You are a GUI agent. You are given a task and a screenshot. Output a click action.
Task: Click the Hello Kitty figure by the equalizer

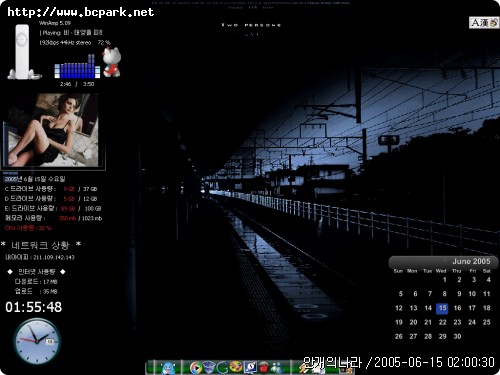click(112, 62)
